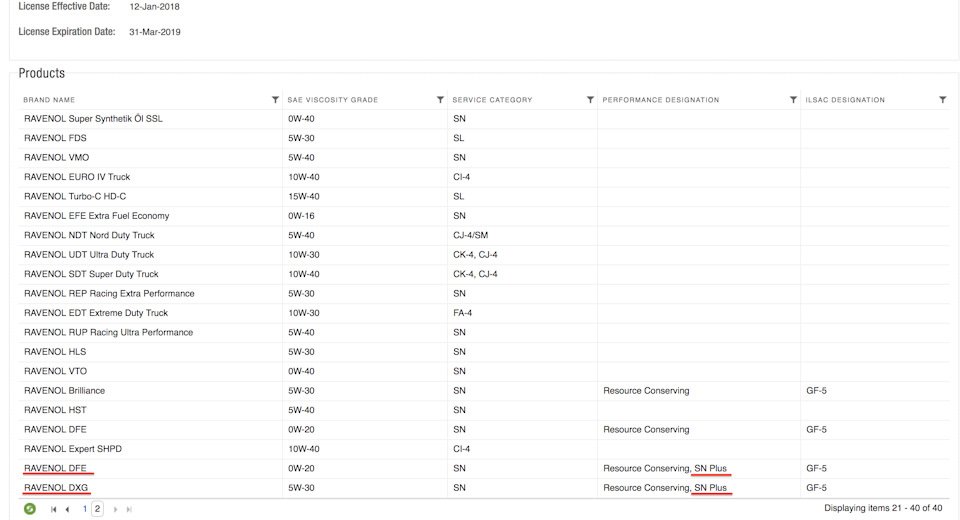Open the Performance Designation filter icon
Screen dimensions: 960x520
(793, 100)
